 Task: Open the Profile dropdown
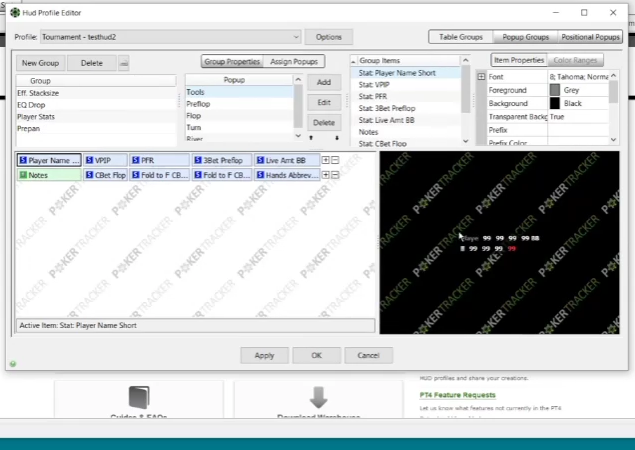coord(296,37)
